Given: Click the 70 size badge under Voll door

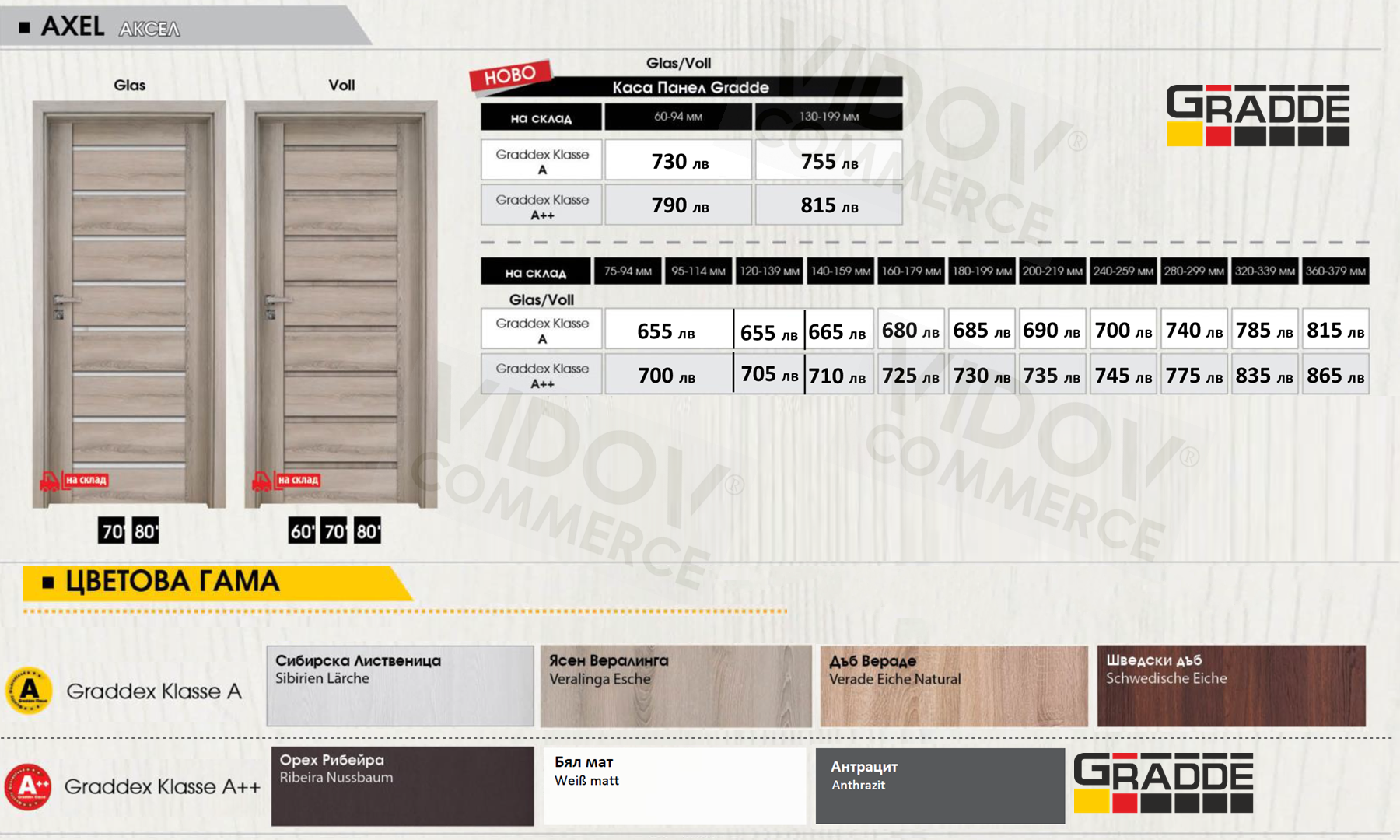Looking at the screenshot, I should click(334, 531).
